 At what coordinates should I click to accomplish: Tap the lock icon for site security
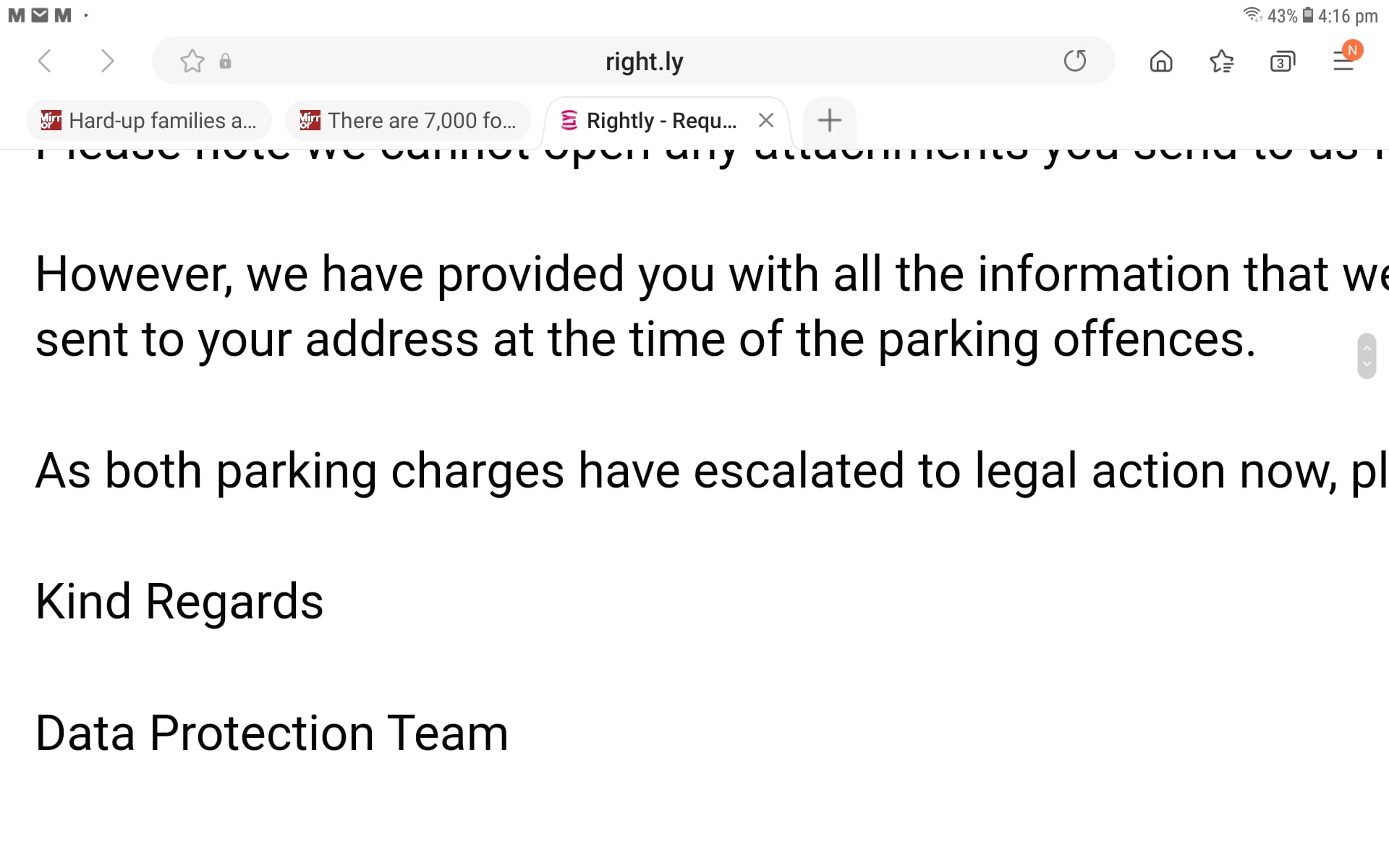(x=226, y=61)
